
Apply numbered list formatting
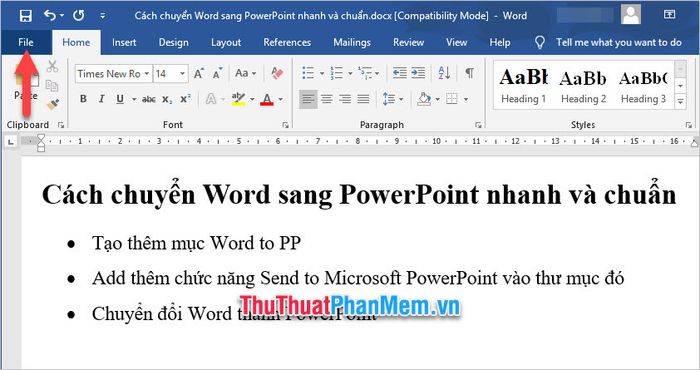336,73
